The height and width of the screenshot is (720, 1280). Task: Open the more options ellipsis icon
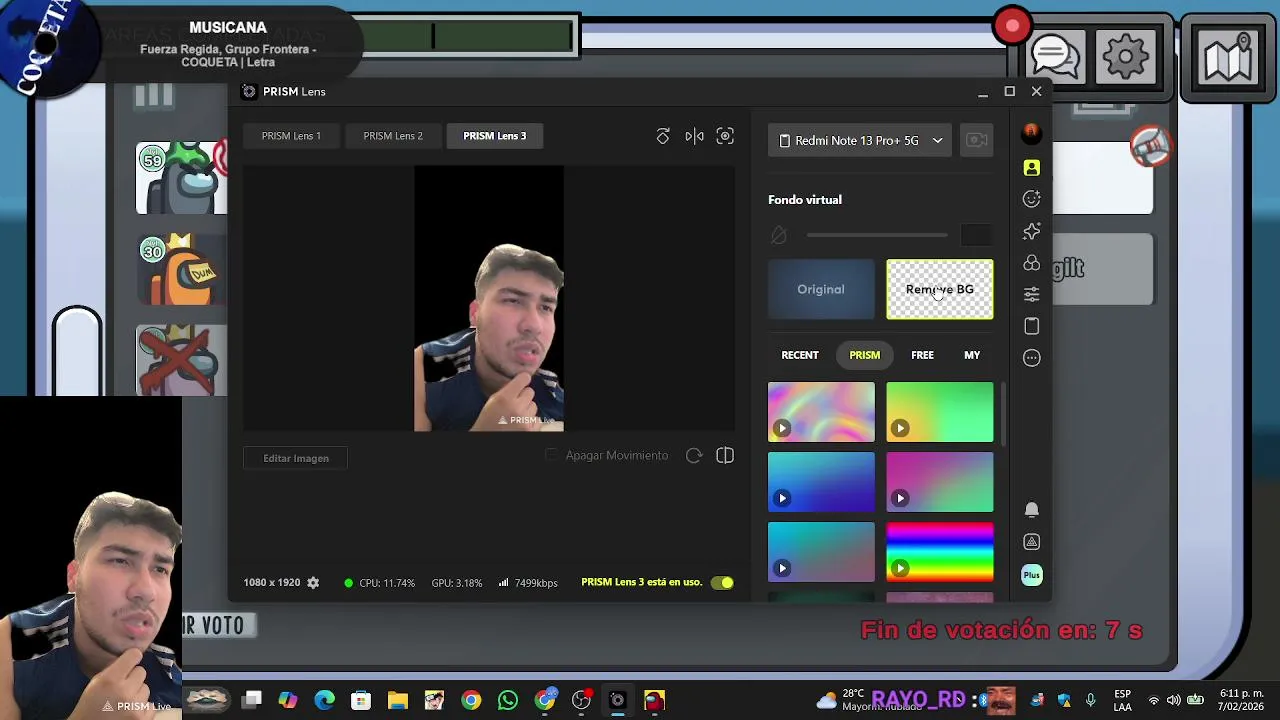1031,358
